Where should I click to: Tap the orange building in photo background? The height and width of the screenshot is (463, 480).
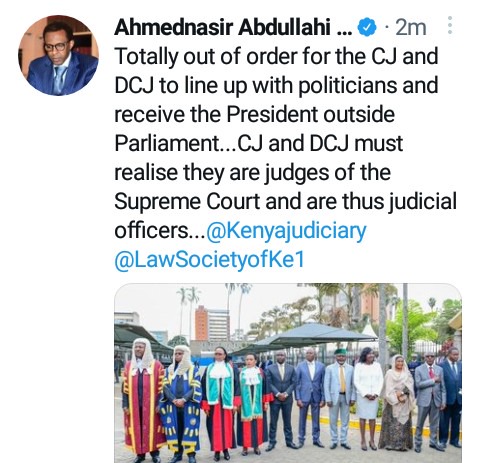[x=201, y=322]
